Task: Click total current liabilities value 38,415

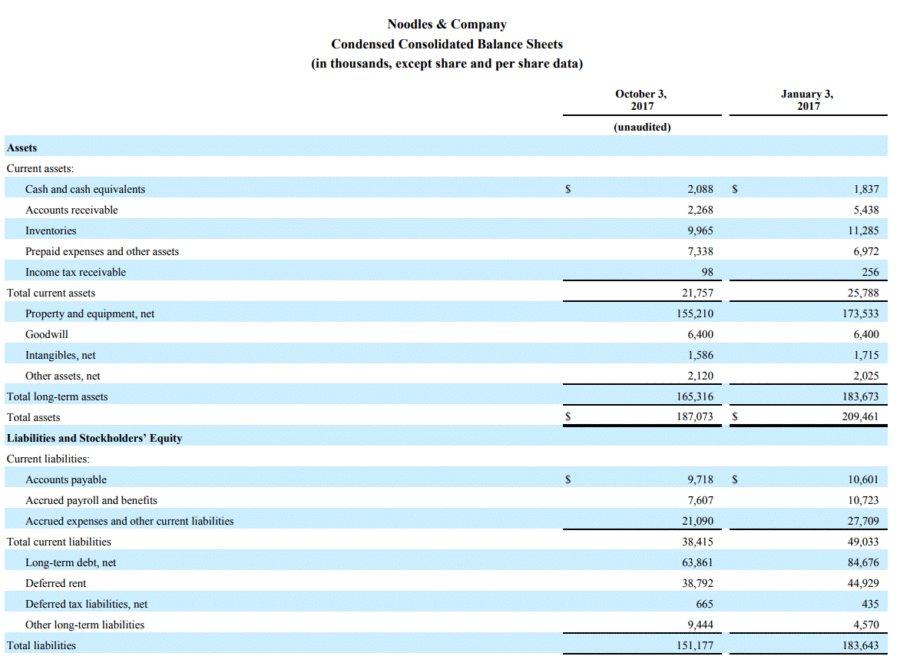Action: (x=698, y=542)
